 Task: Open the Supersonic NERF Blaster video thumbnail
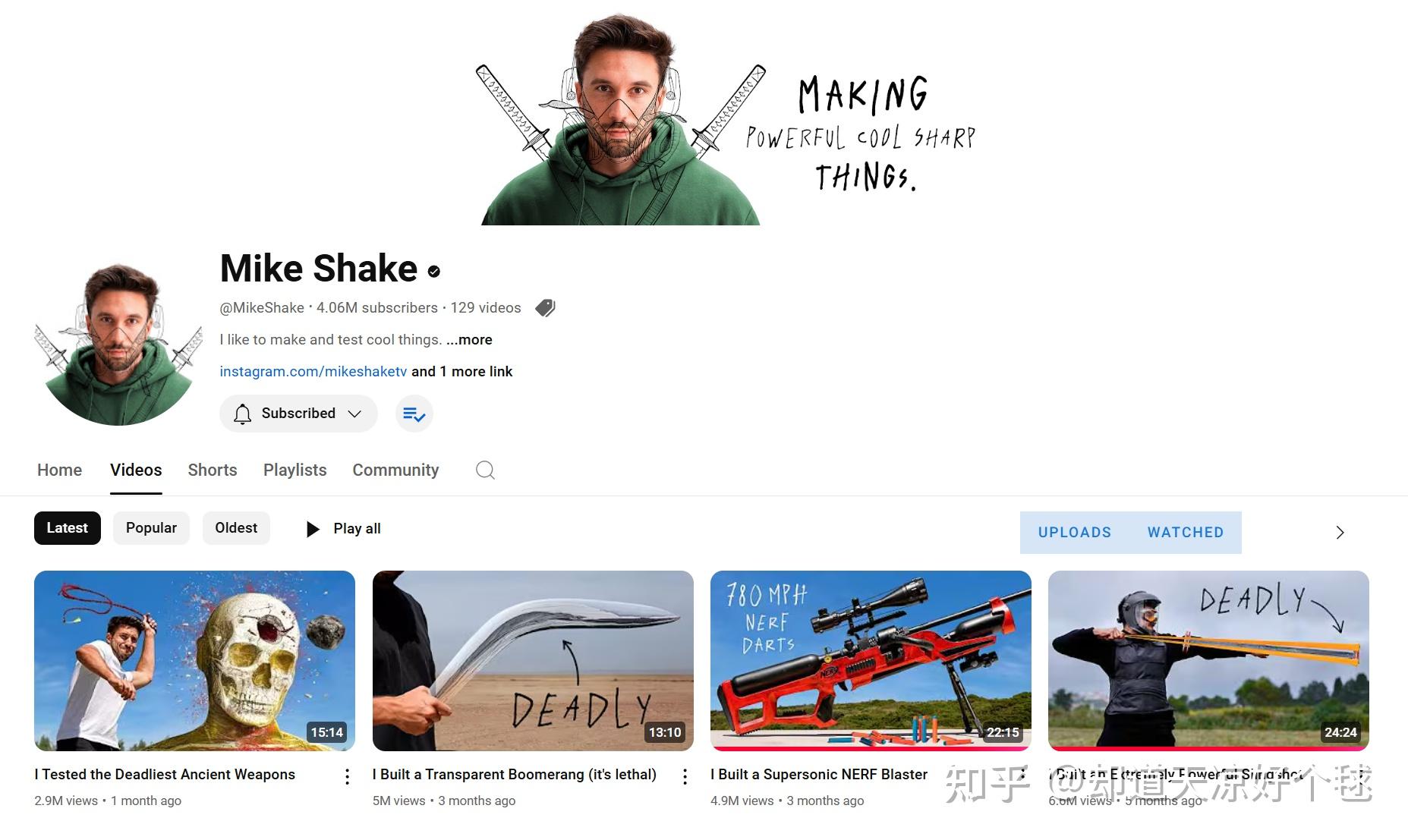pos(871,661)
